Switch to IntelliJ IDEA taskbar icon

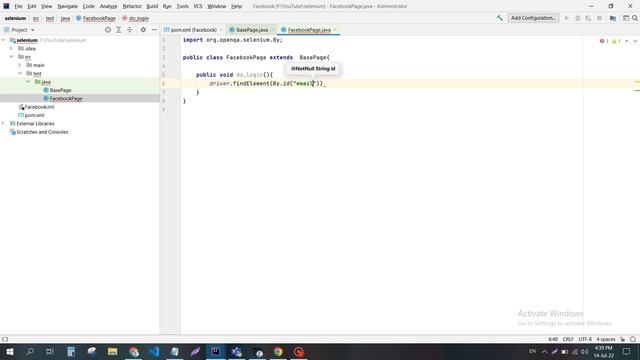pos(216,351)
